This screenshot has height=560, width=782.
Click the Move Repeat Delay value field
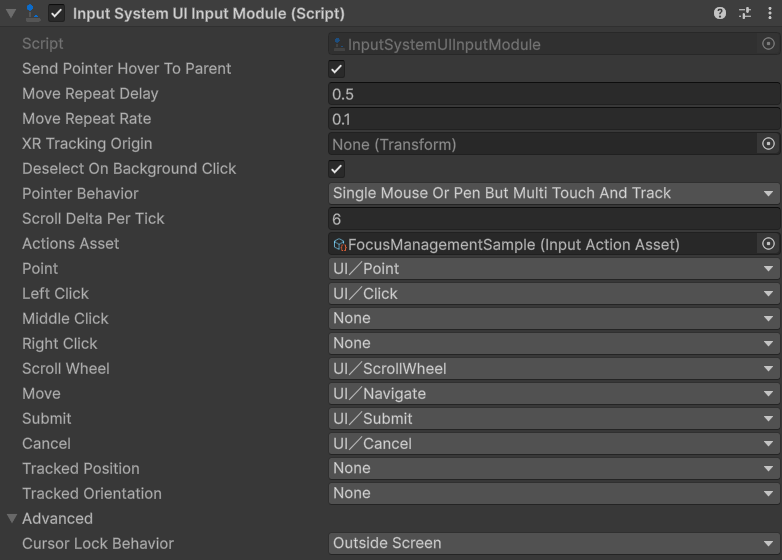554,94
